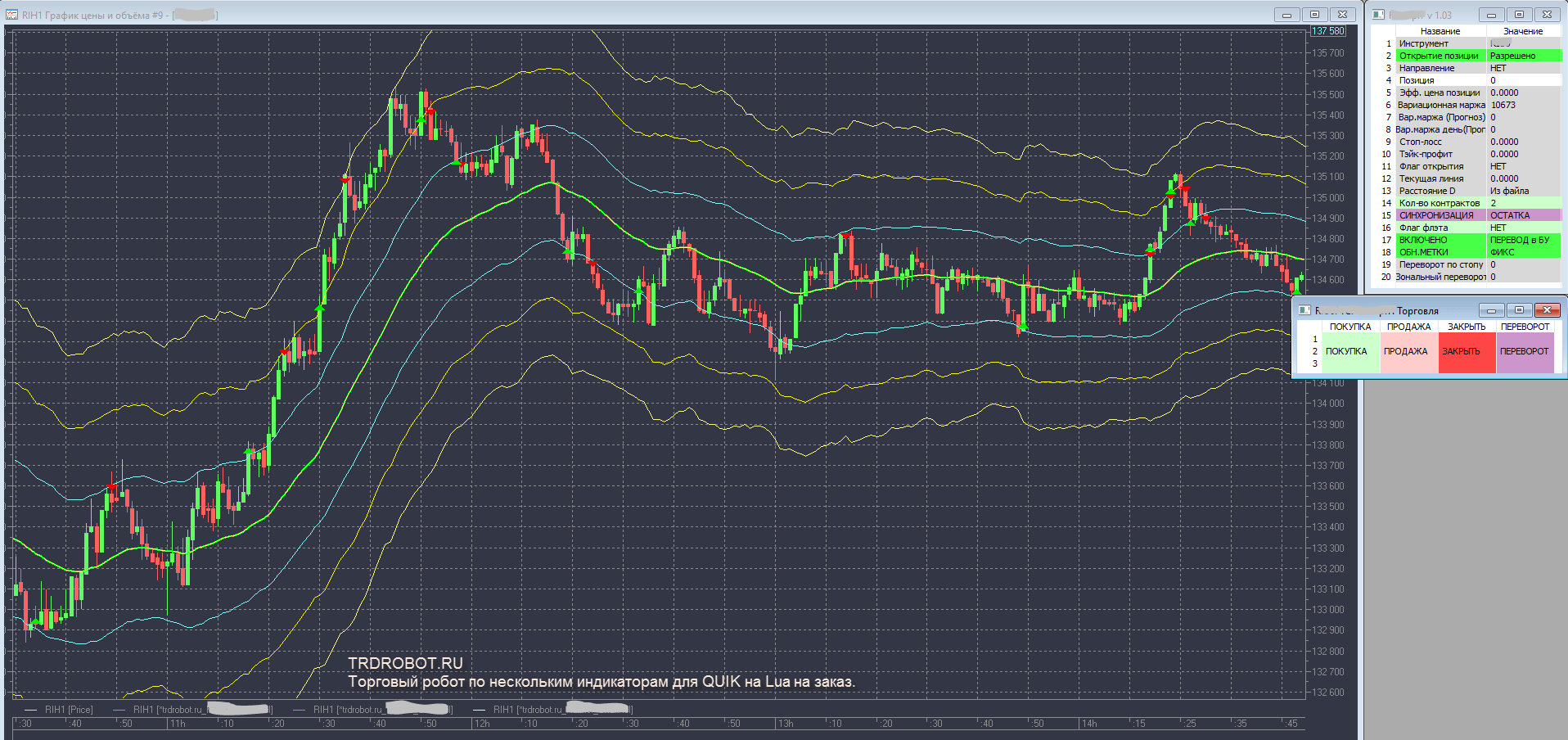Image resolution: width=1568 pixels, height=740 pixels.
Task: Toggle the Открытие позиции Разрешено cell
Action: pyautogui.click(x=1523, y=56)
